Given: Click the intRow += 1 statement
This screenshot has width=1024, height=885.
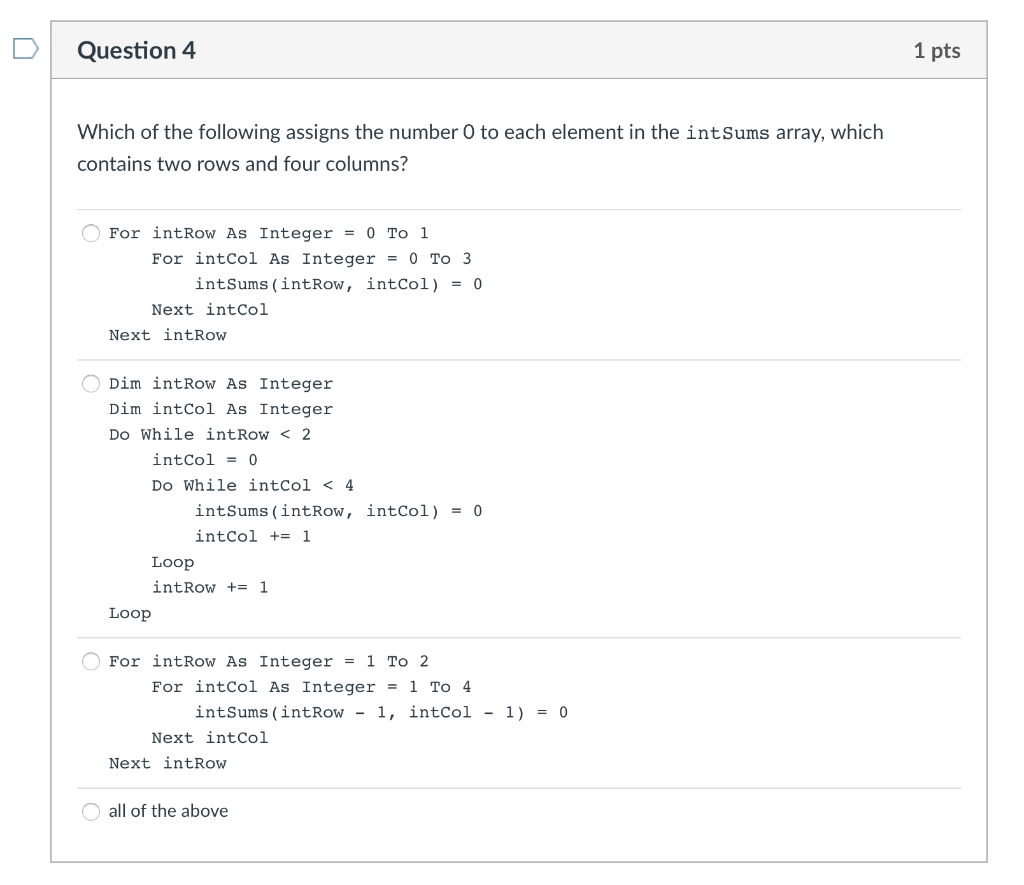Looking at the screenshot, I should (210, 587).
